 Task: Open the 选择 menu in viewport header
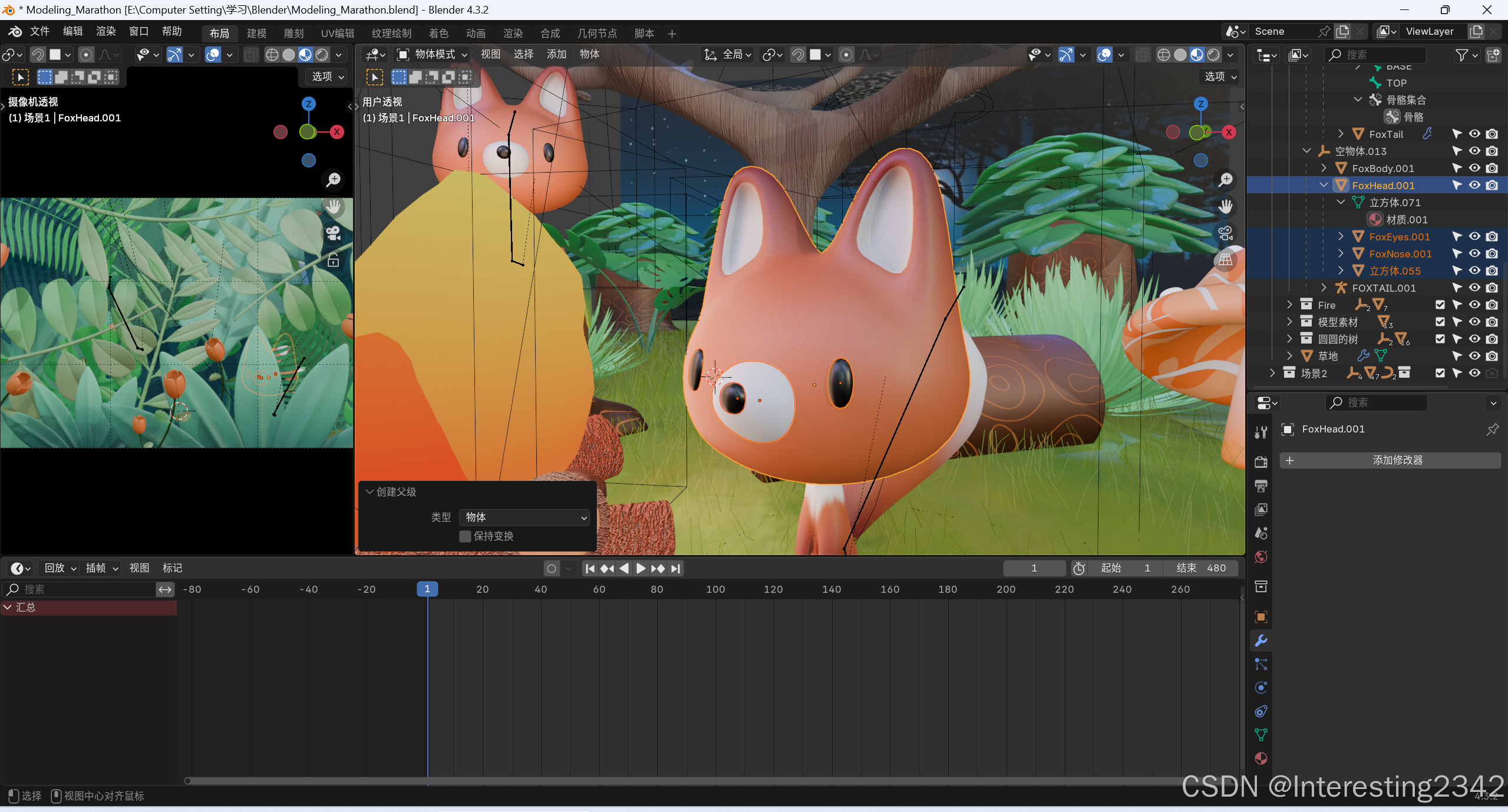click(x=523, y=55)
